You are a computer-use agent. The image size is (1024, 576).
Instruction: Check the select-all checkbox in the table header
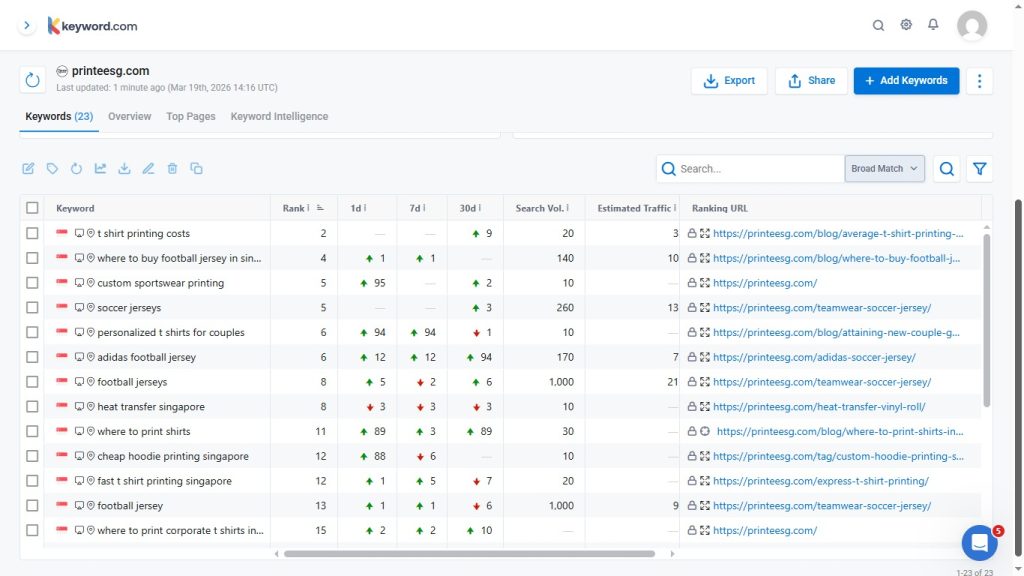[32, 207]
